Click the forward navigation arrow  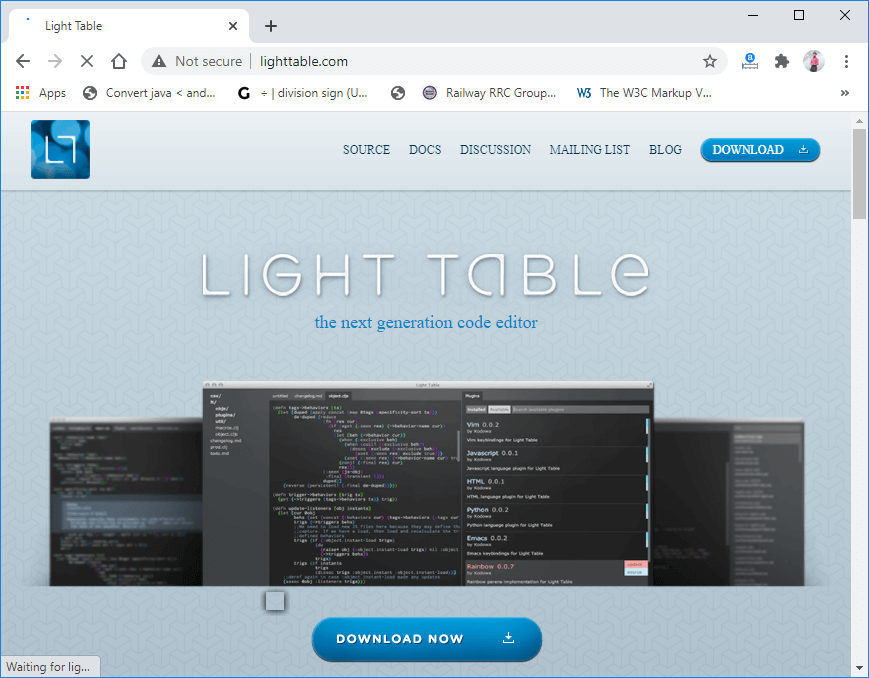[55, 61]
